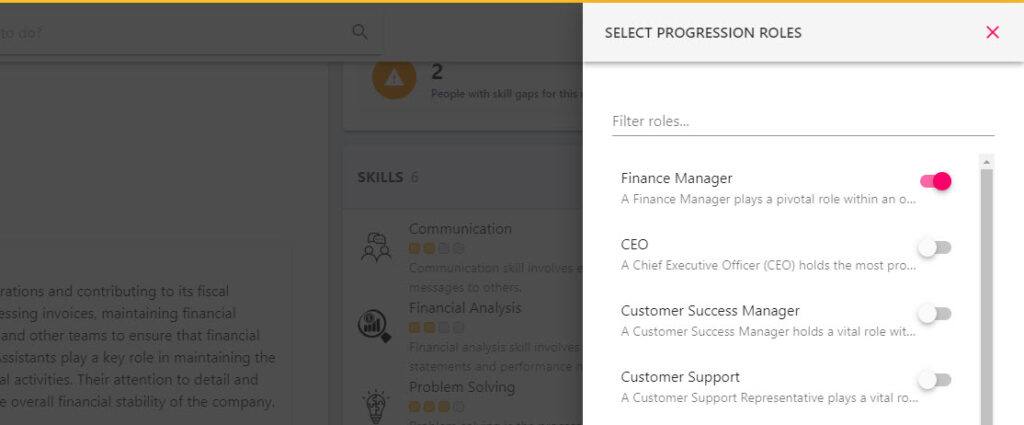Click the roles list scrollbar up arrow

pos(987,162)
